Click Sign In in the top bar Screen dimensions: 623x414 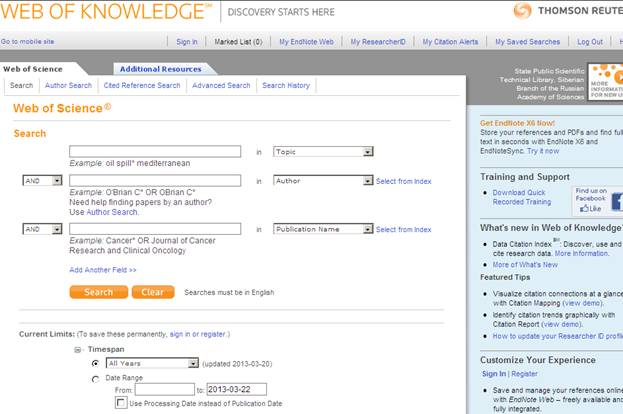tap(187, 42)
